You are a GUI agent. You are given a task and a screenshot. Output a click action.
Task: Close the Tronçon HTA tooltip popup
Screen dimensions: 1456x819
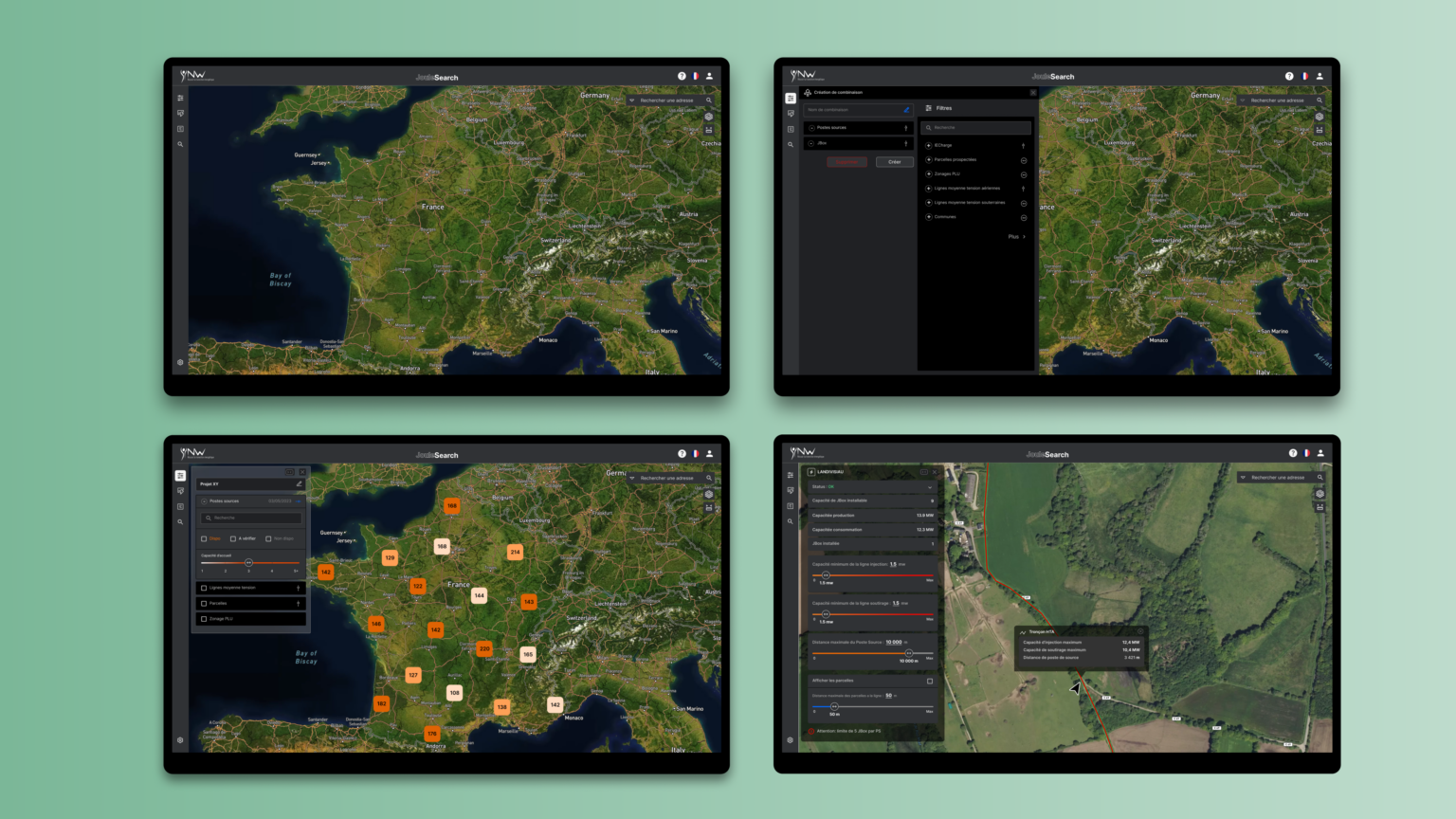[1140, 631]
